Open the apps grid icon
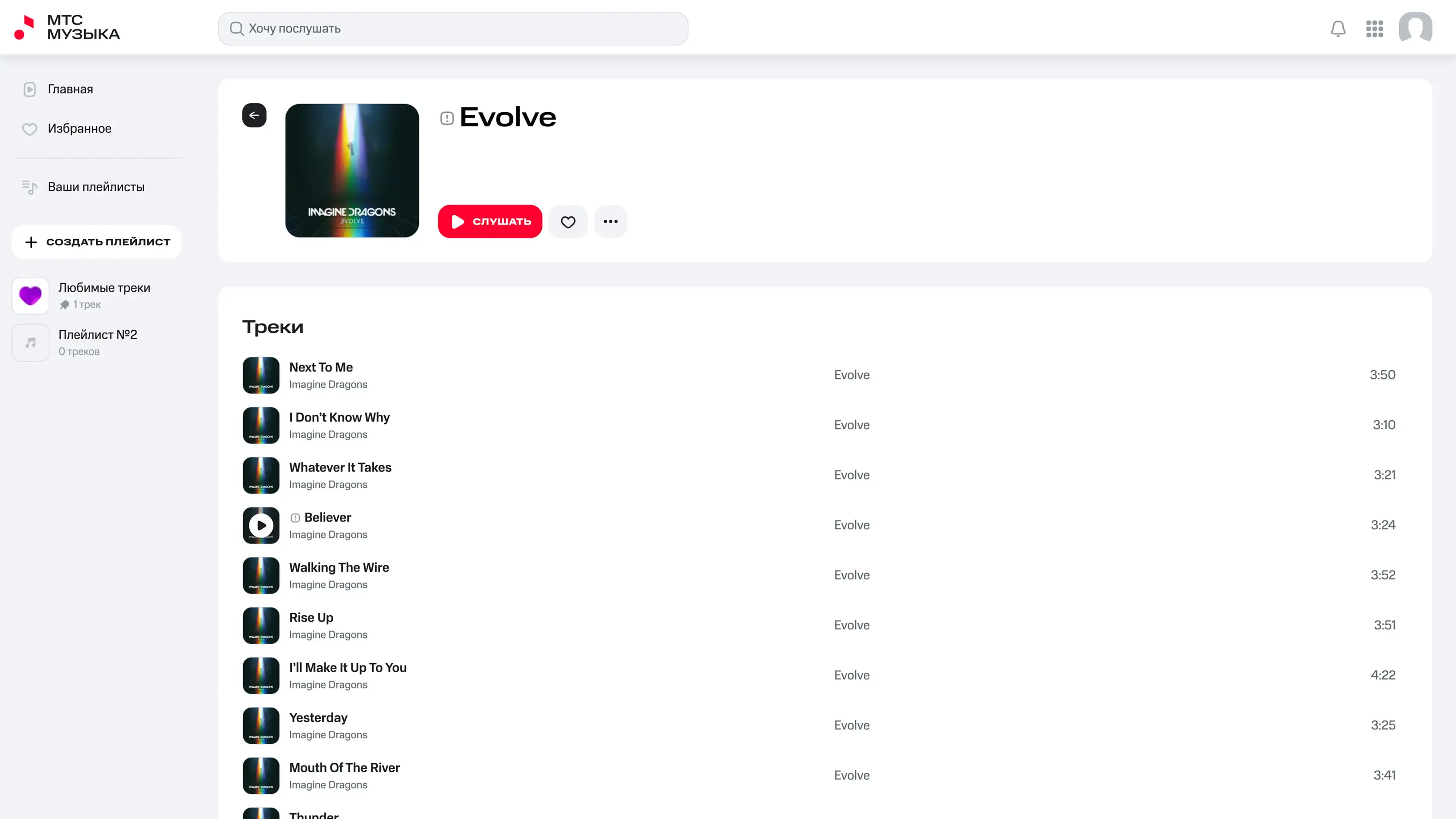 point(1374,29)
